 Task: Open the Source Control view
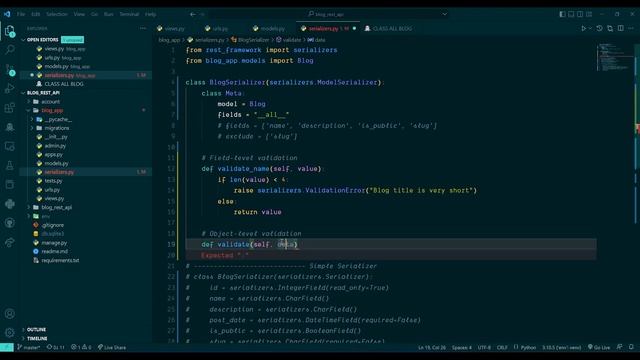pyautogui.click(x=10, y=69)
